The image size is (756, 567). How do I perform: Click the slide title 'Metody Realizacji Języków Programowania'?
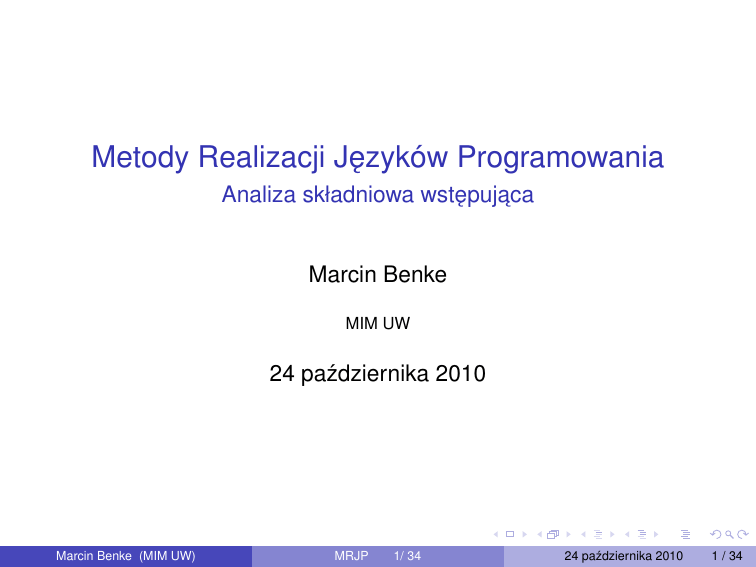pos(377,158)
